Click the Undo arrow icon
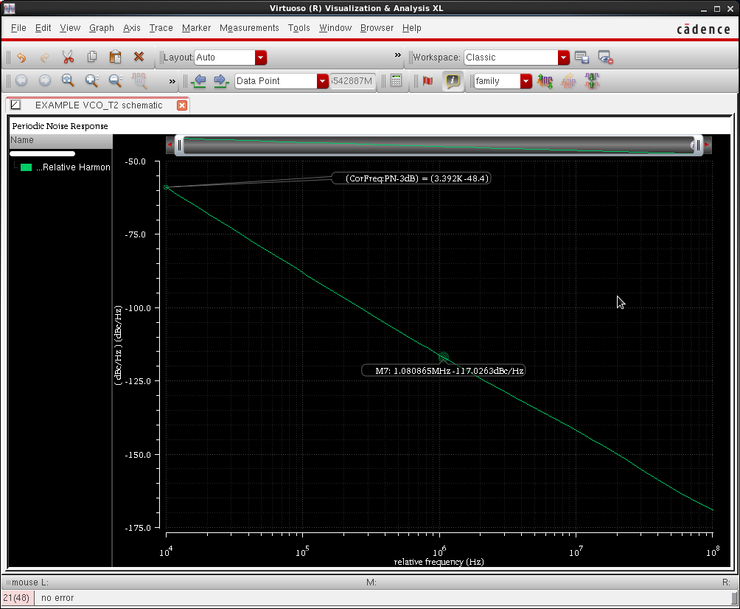The image size is (740, 609). [x=21, y=57]
